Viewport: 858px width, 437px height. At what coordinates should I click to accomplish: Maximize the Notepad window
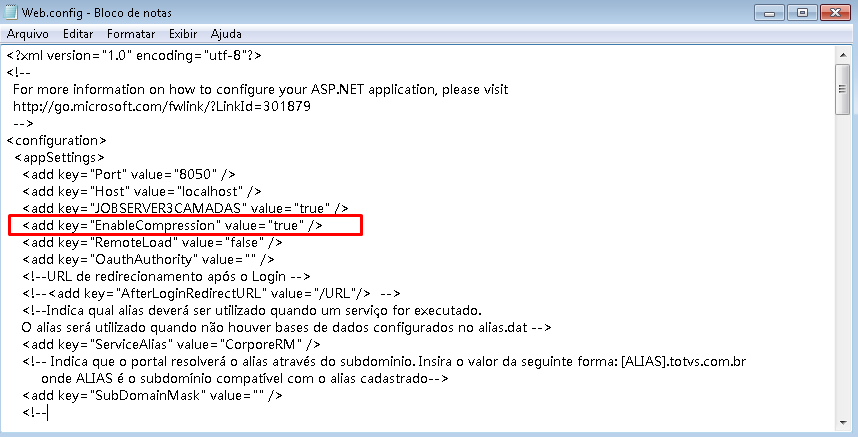click(802, 13)
